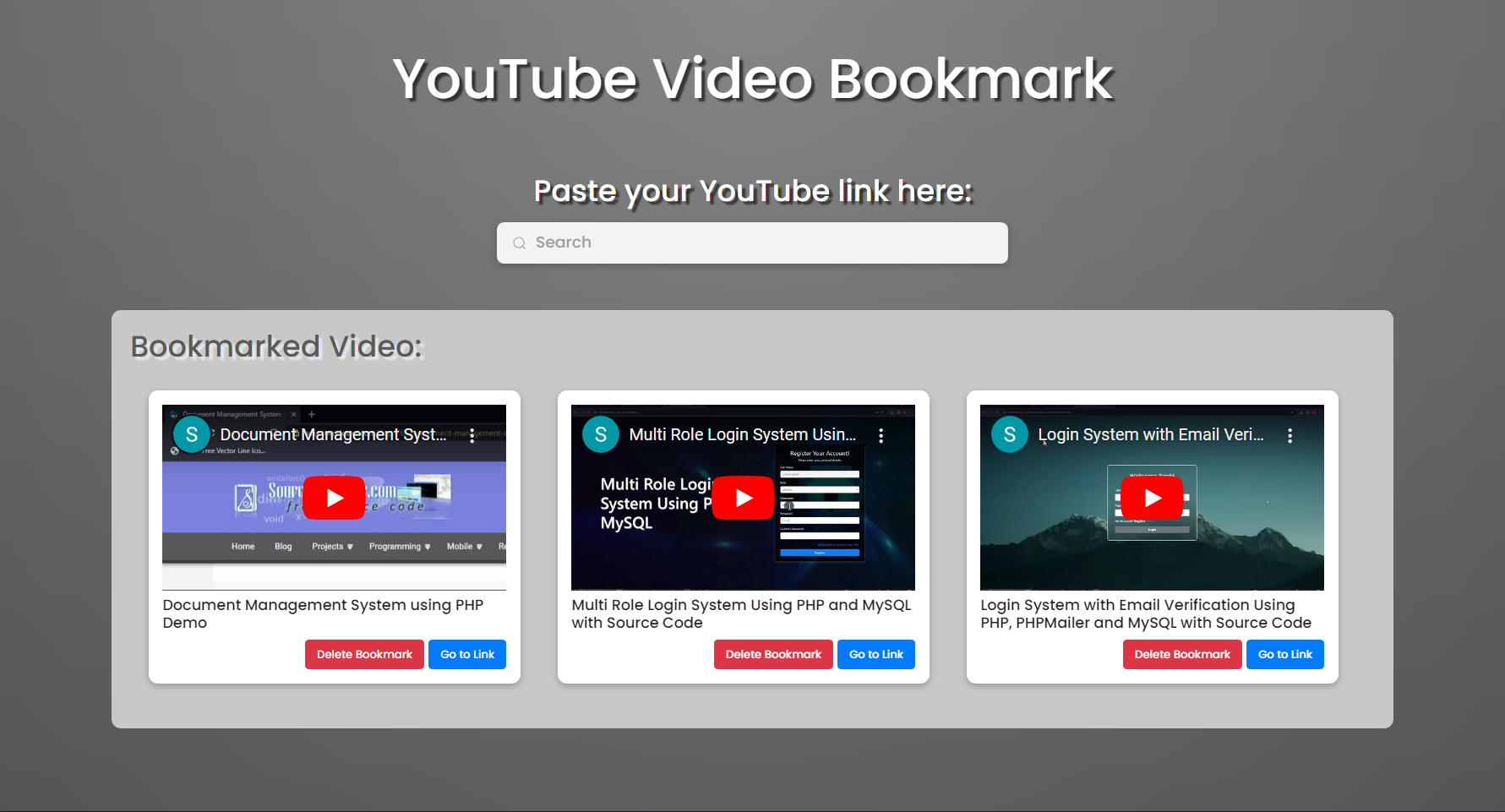Open embedded title 'Login System with Email Veri...'

[x=1151, y=434]
